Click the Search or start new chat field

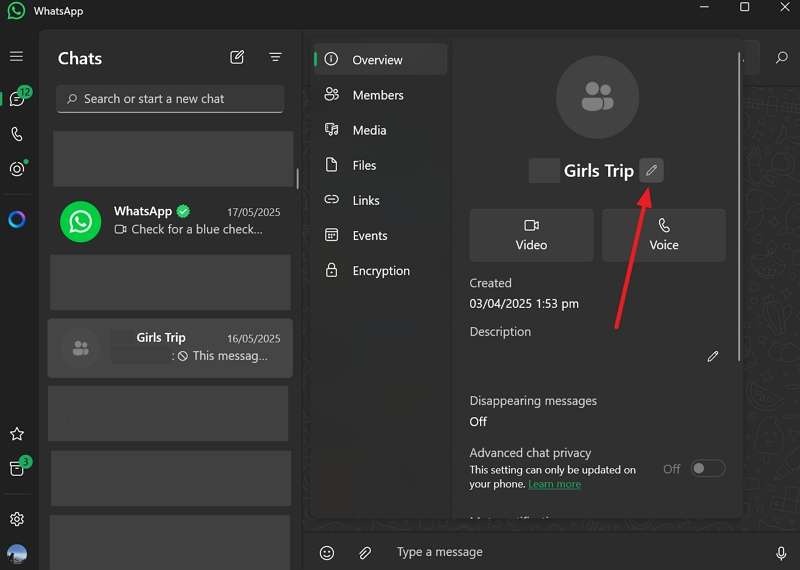coord(170,99)
